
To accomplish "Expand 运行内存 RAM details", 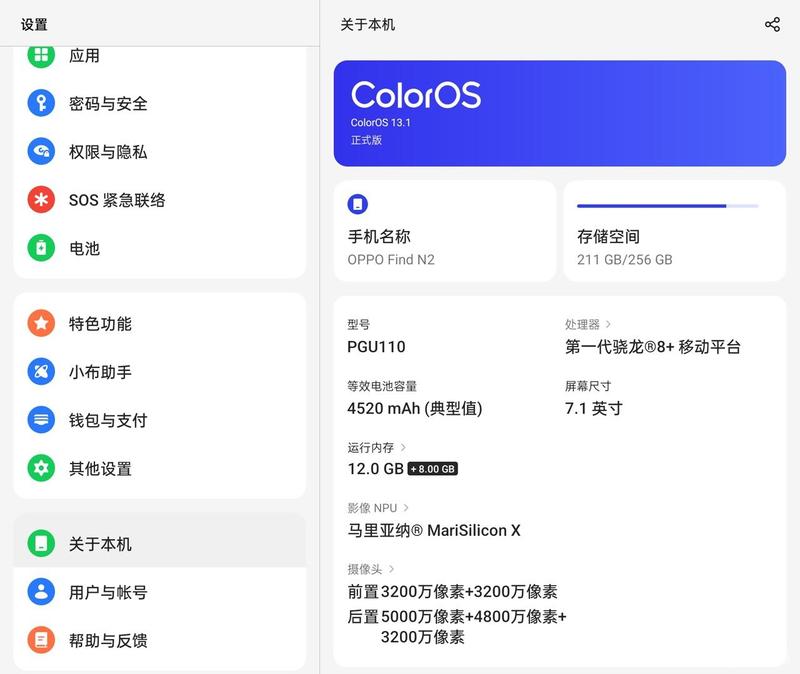I will pos(403,447).
